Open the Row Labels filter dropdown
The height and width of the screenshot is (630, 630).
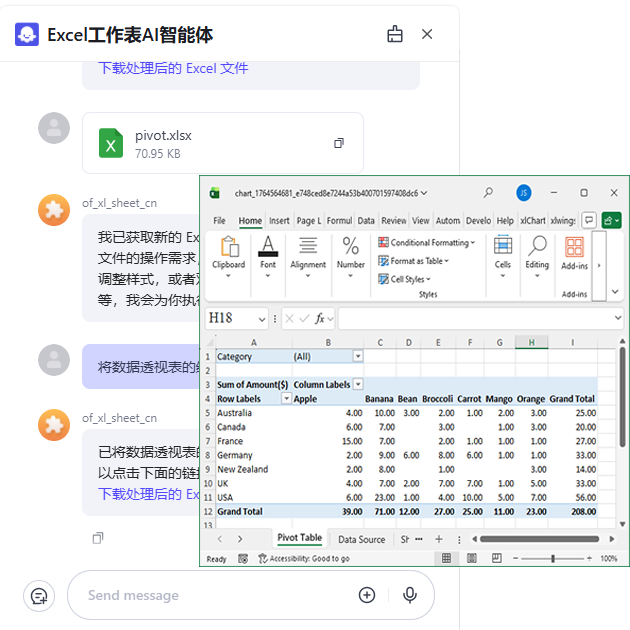(286, 399)
